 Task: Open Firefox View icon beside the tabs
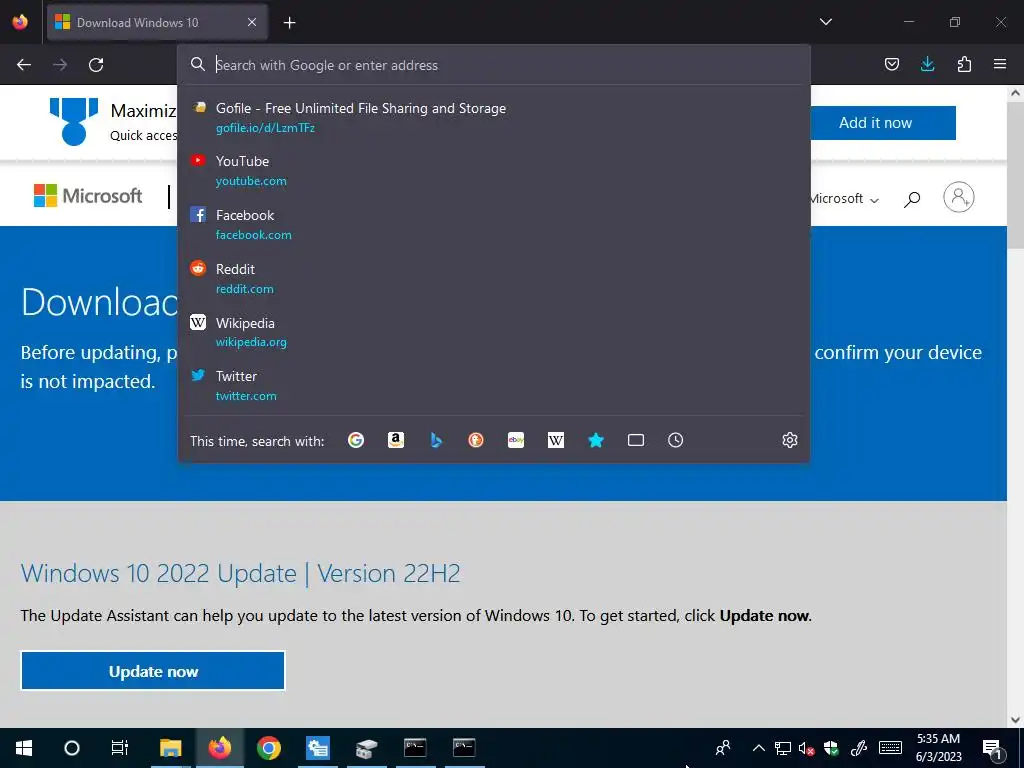click(x=20, y=22)
